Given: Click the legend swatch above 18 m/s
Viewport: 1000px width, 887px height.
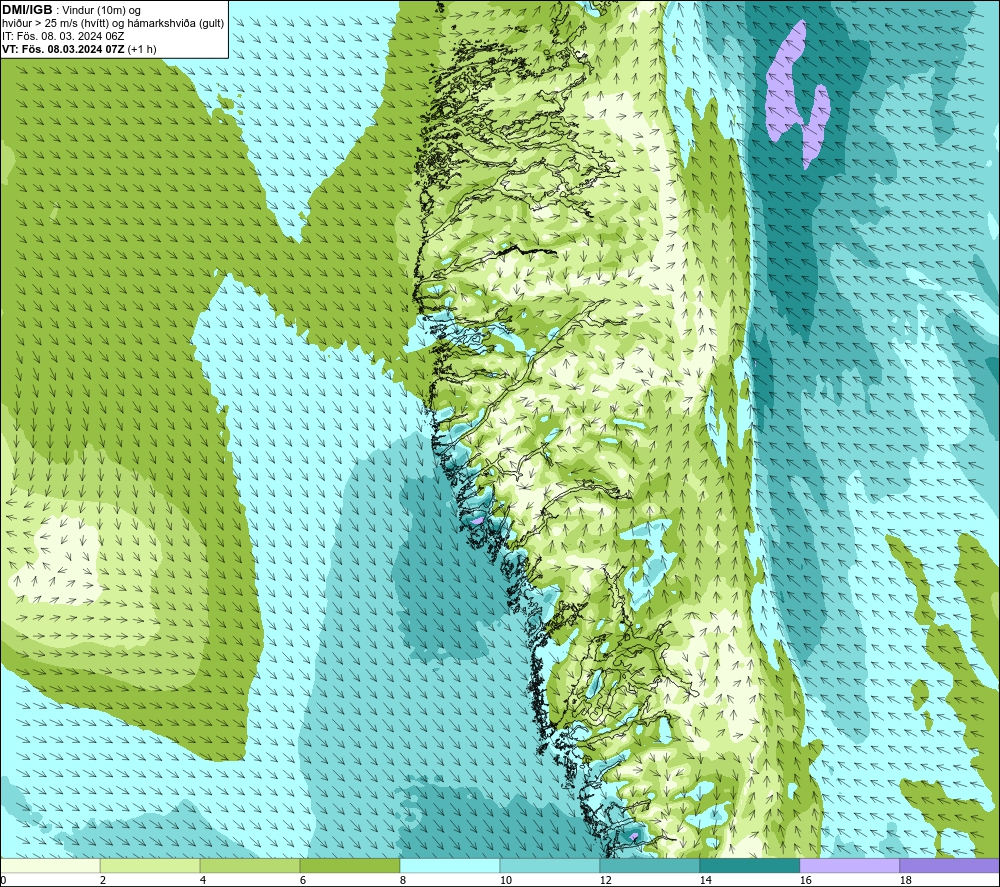Looking at the screenshot, I should tap(949, 865).
